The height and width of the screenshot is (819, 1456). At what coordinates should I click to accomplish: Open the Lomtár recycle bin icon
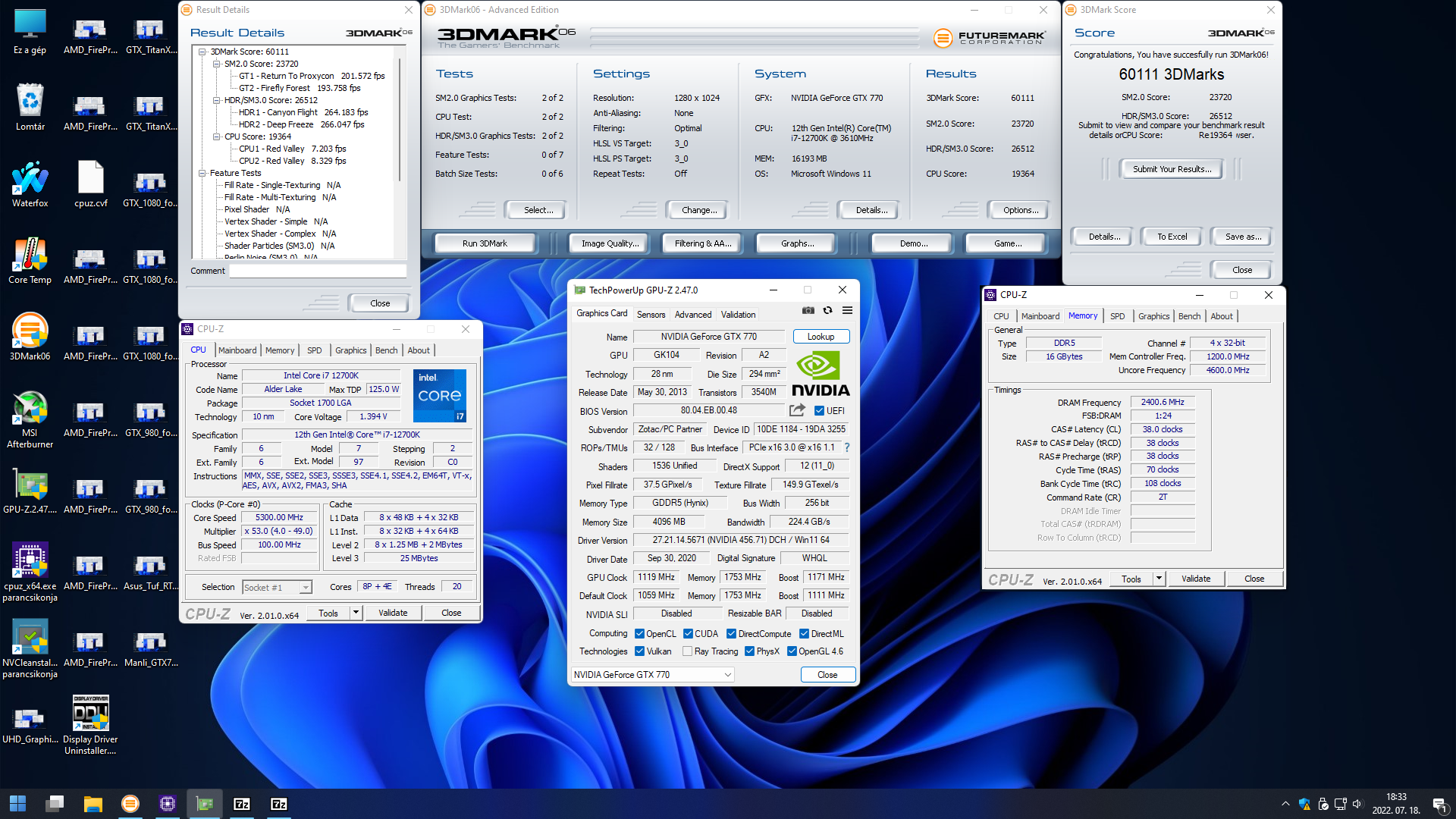coord(30,108)
